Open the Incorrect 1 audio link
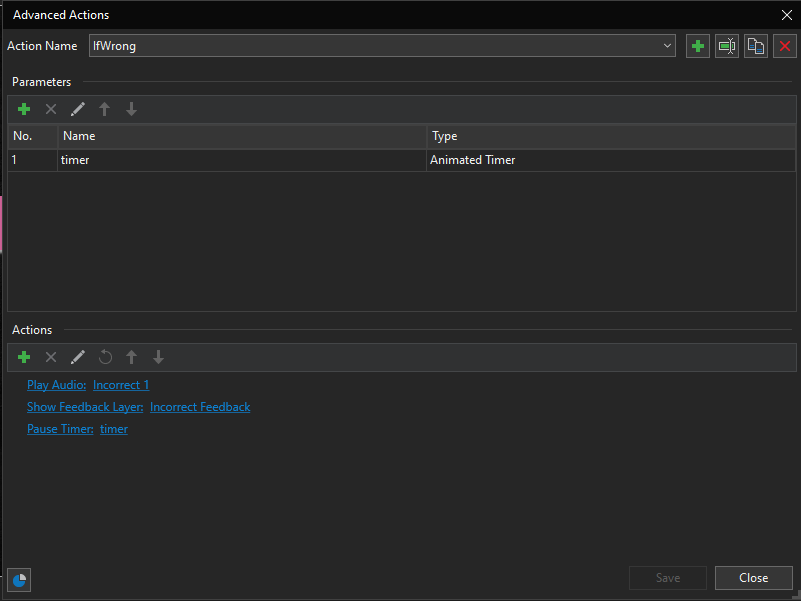Screen dimensions: 801x601 [121, 385]
